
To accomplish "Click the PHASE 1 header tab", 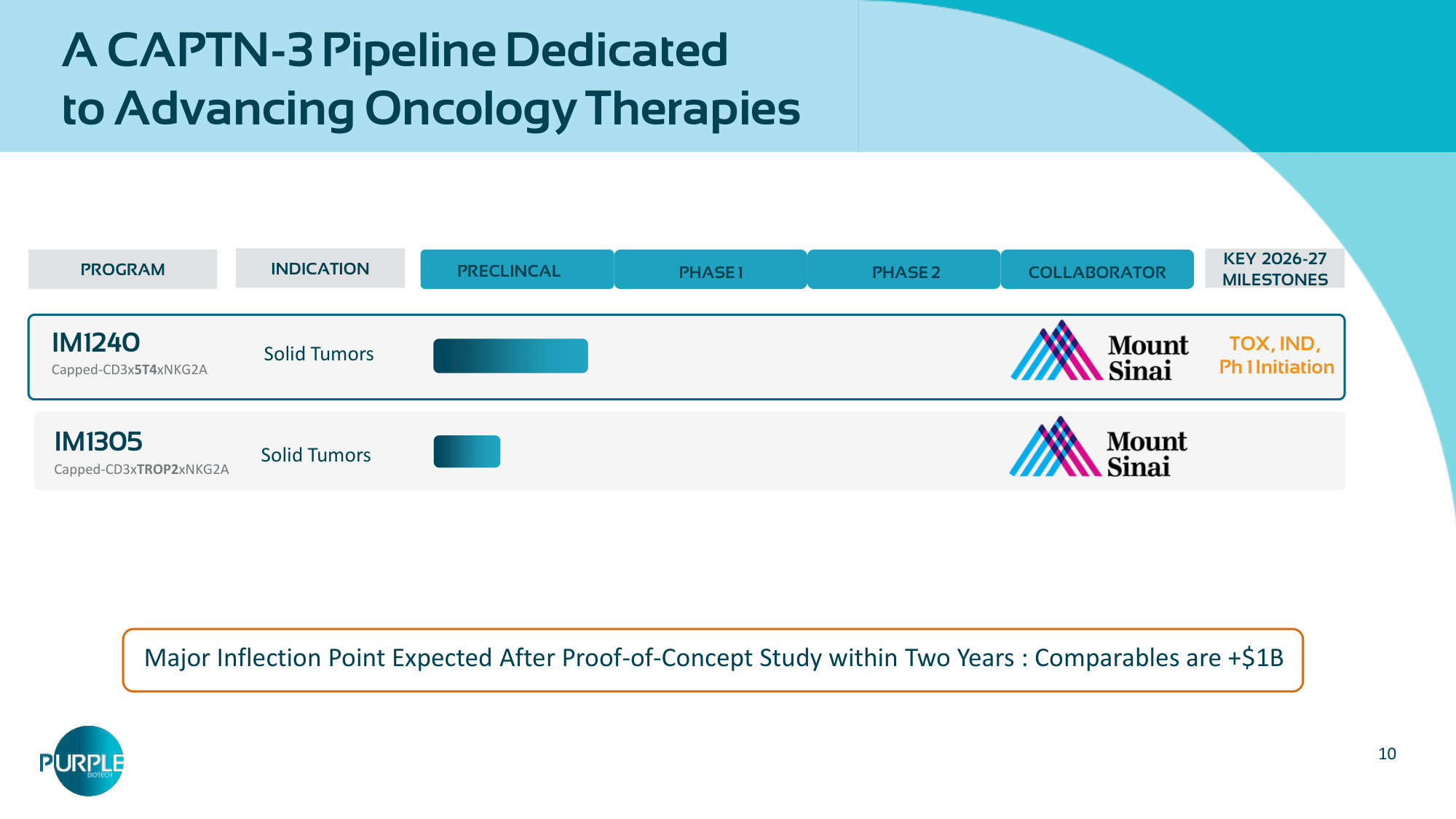I will pos(711,270).
